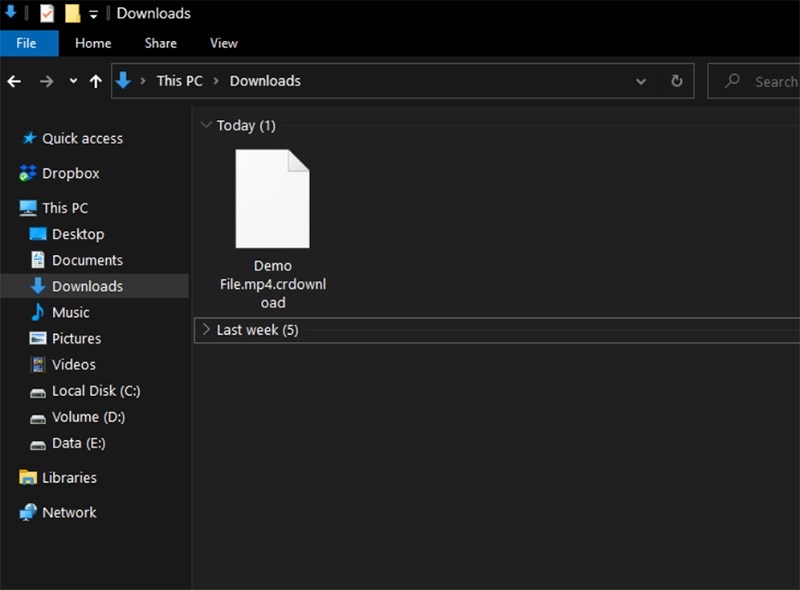
Task: Go back with the left arrow button
Action: 14,81
